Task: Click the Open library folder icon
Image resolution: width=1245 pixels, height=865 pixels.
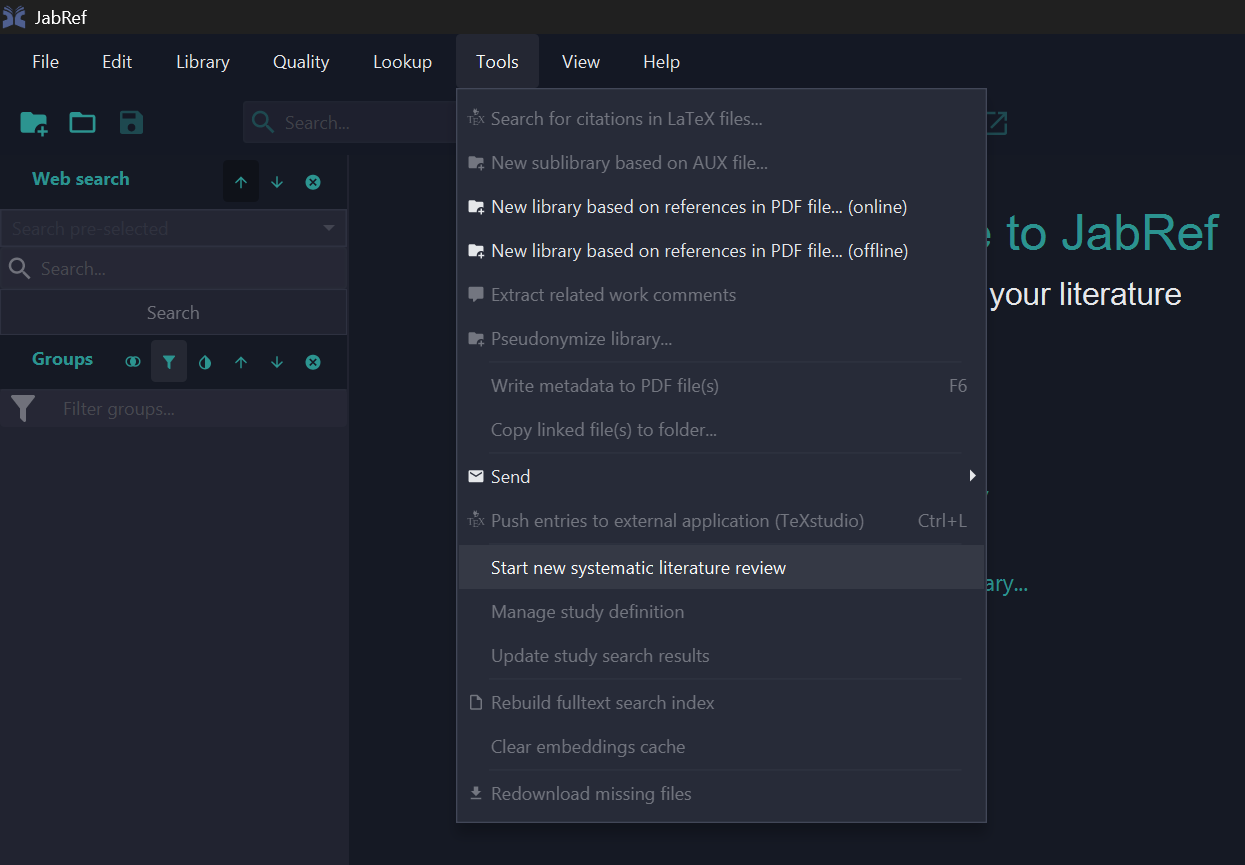Action: click(x=82, y=123)
